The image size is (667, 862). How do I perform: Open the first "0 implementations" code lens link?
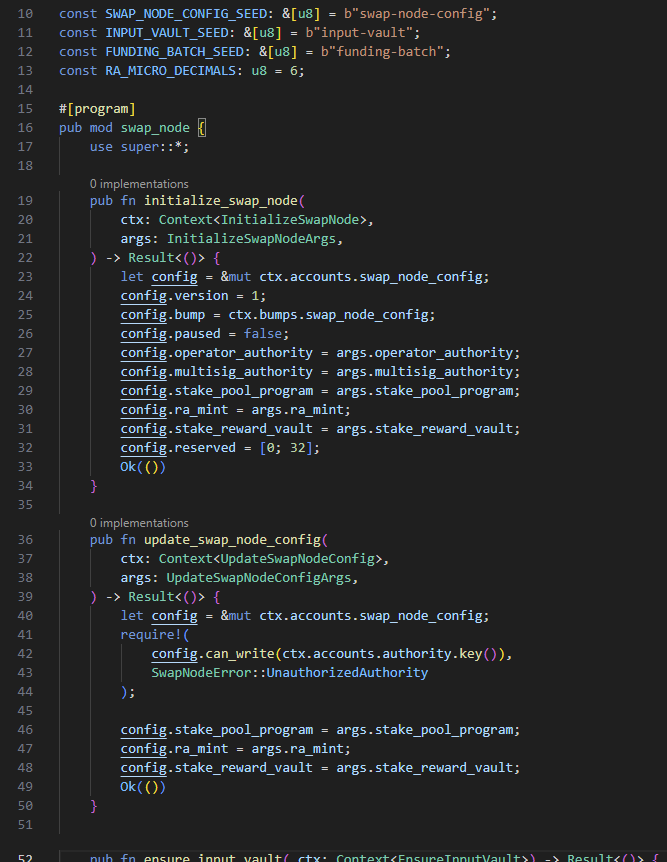(139, 184)
